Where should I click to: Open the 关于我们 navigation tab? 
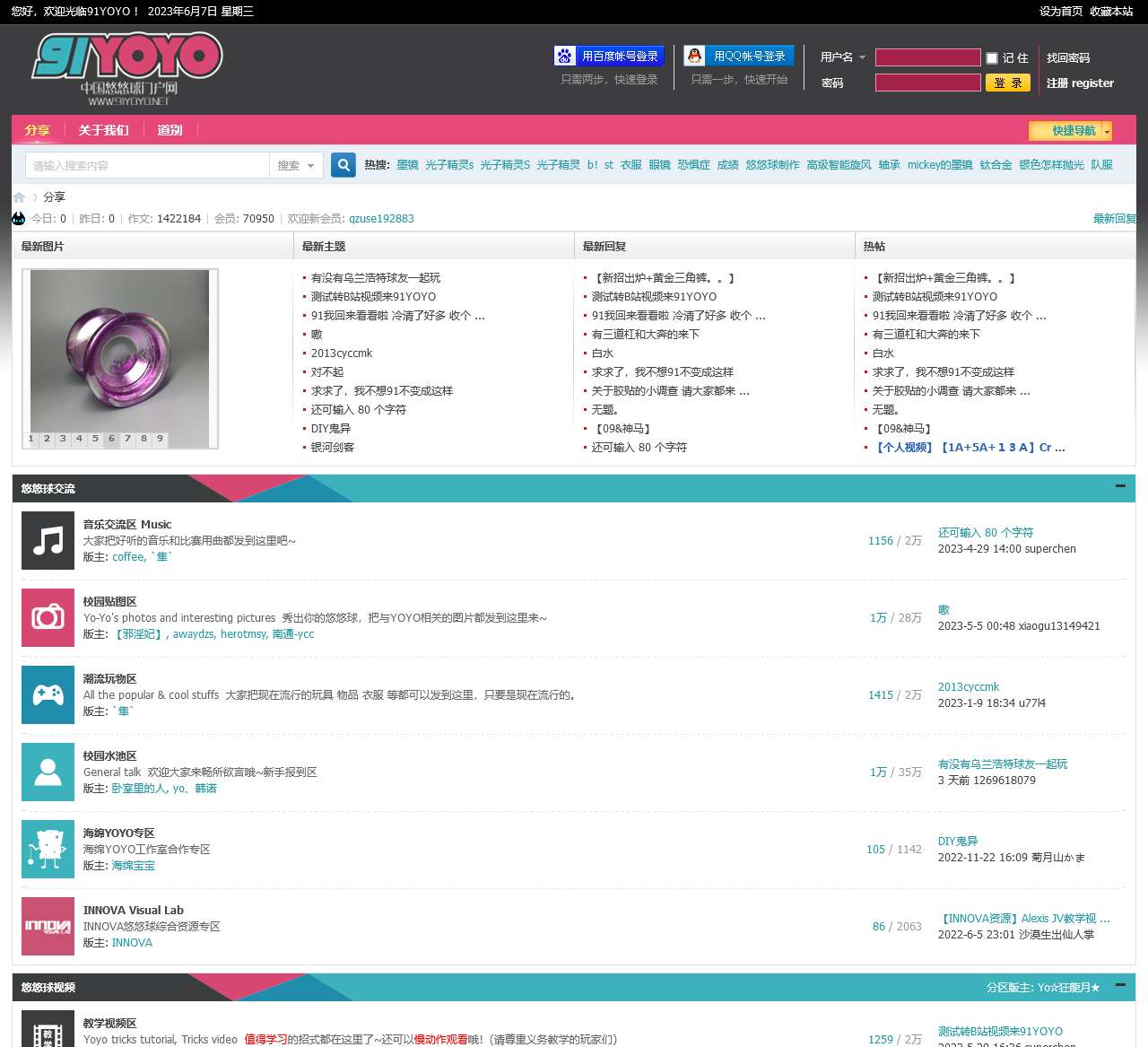(x=104, y=130)
